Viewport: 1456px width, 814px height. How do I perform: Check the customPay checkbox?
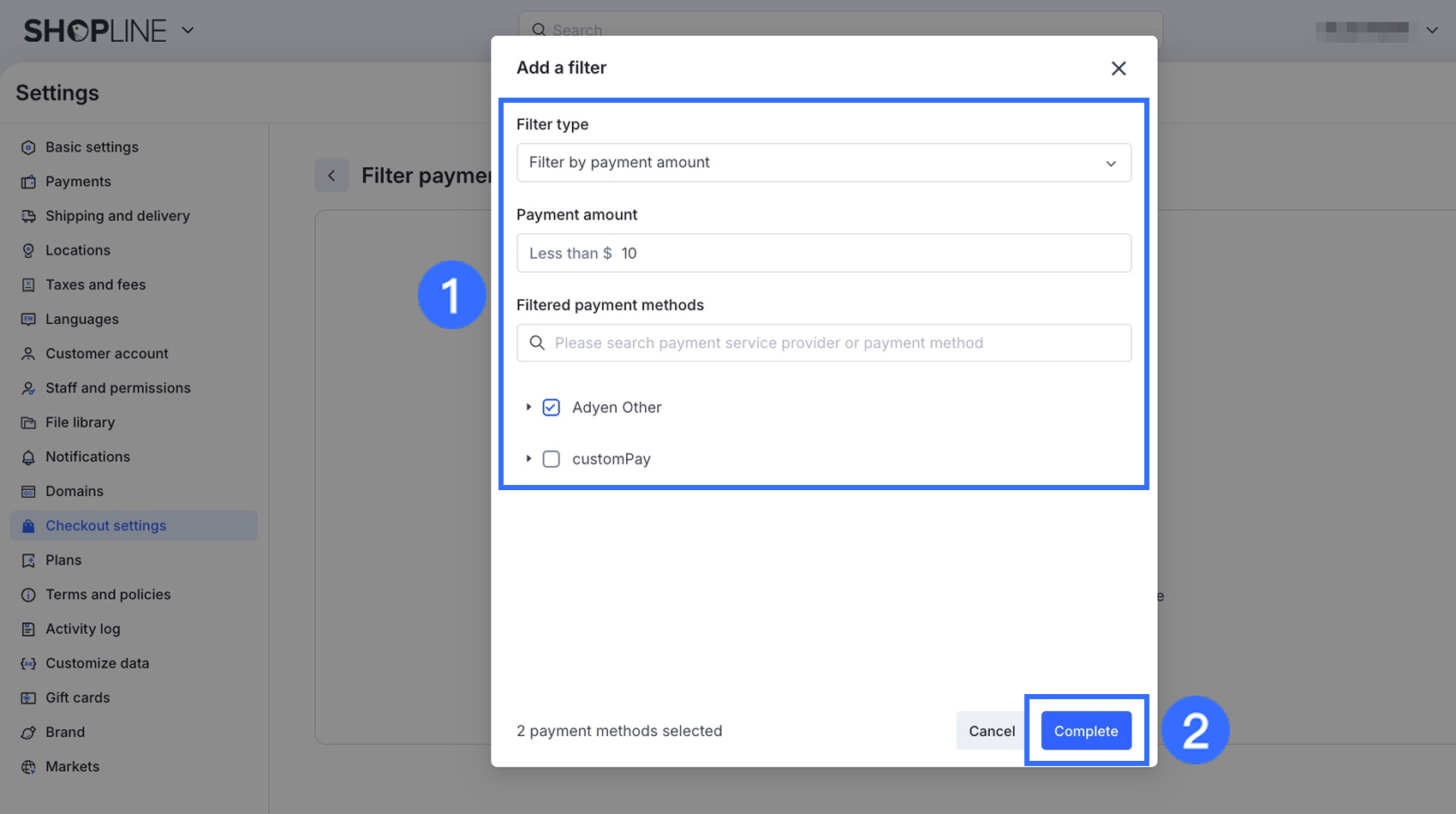(x=552, y=459)
